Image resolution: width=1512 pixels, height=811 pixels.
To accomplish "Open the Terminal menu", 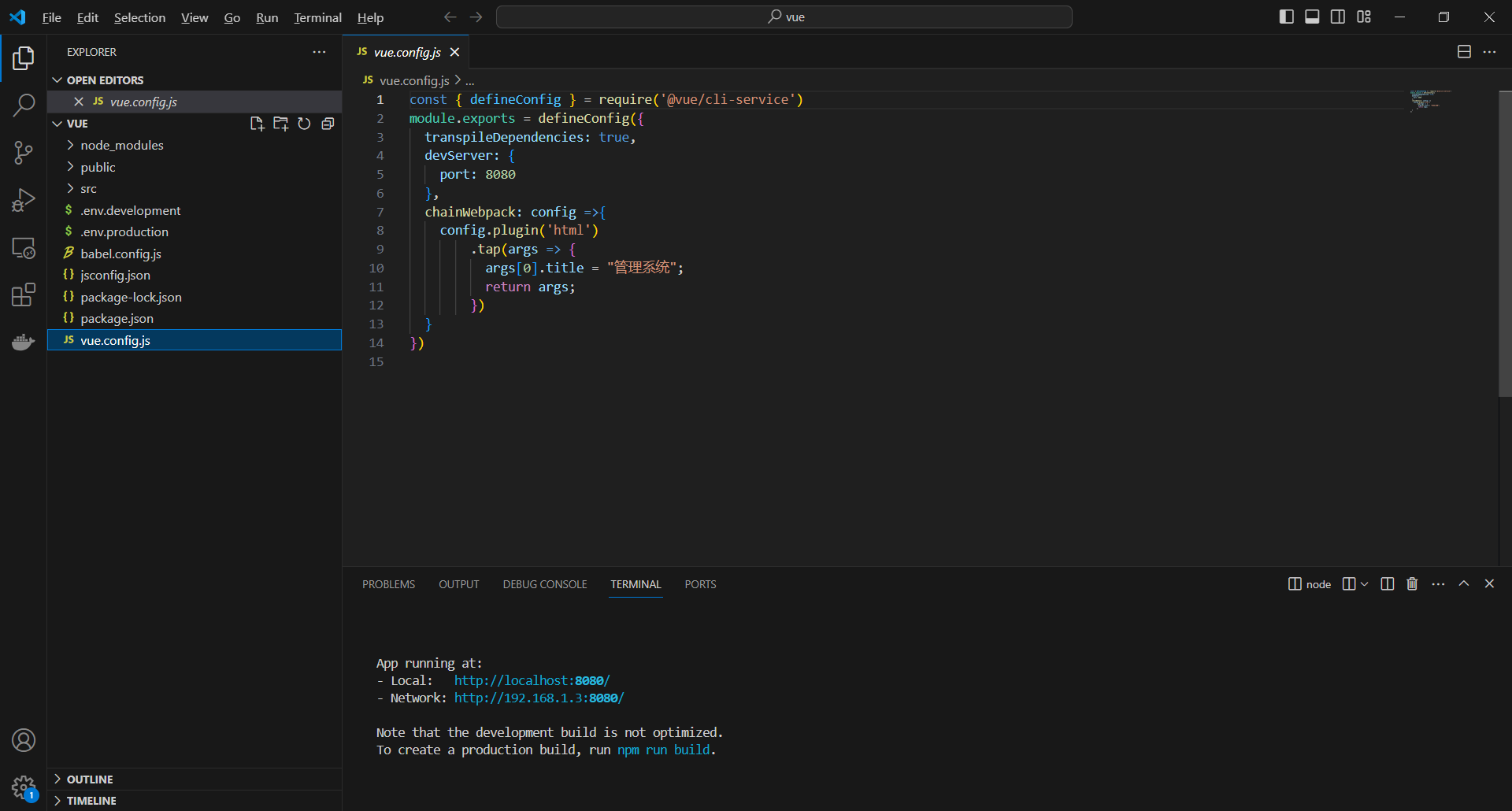I will 317,17.
